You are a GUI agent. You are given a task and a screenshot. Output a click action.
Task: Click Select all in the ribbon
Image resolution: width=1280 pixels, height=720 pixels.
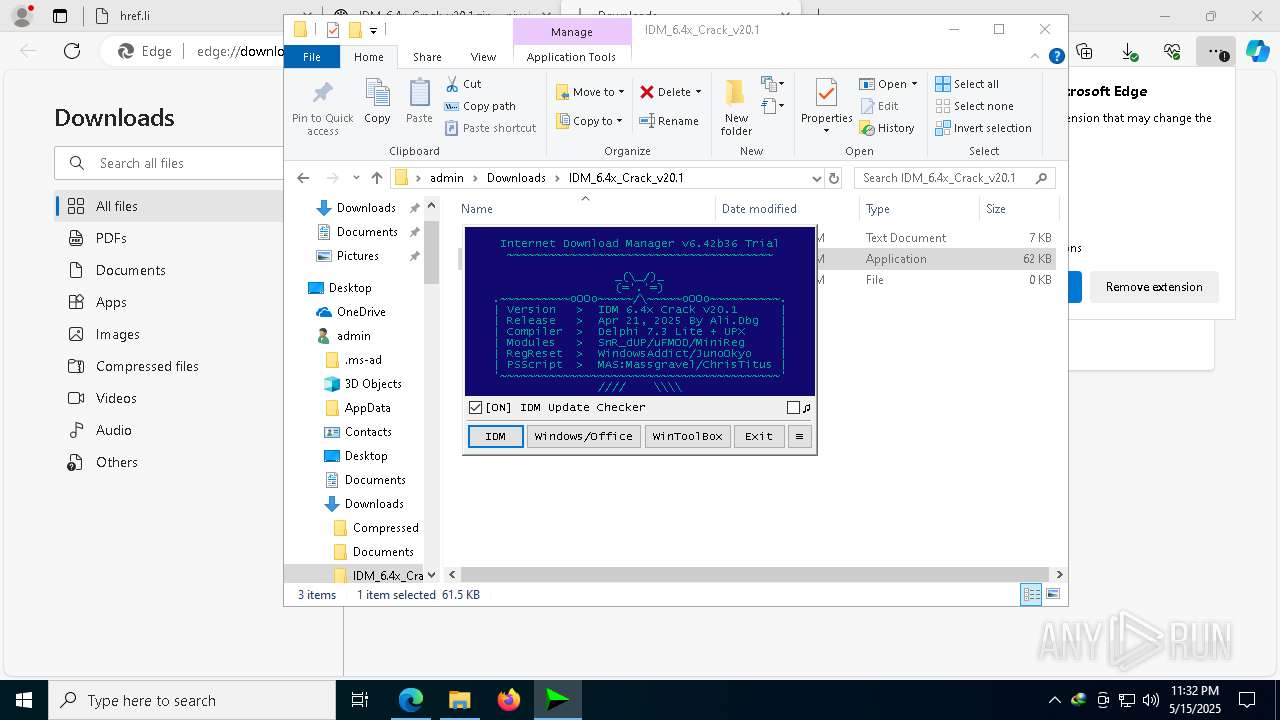[967, 84]
